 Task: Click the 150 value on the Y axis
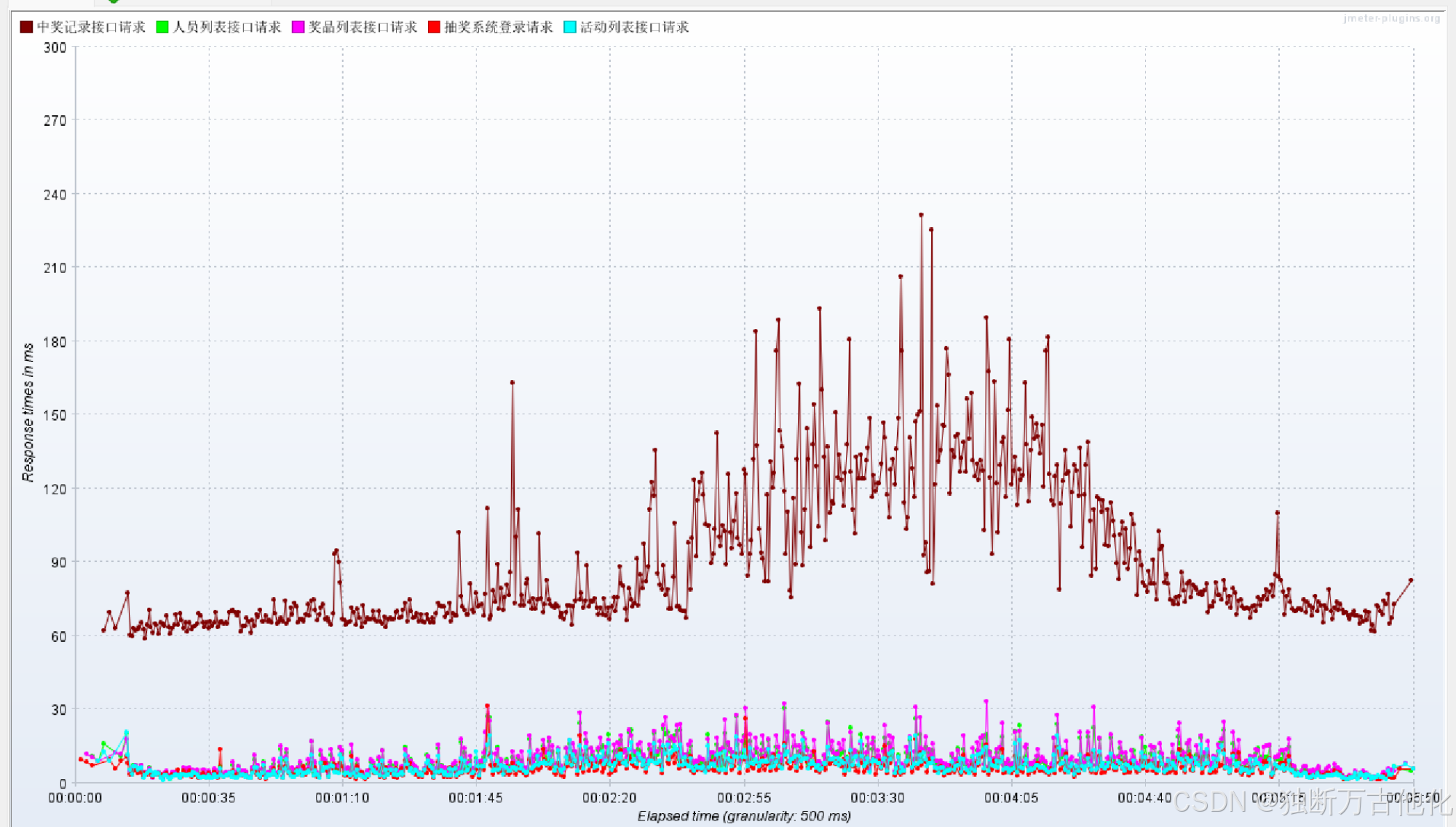pos(55,415)
